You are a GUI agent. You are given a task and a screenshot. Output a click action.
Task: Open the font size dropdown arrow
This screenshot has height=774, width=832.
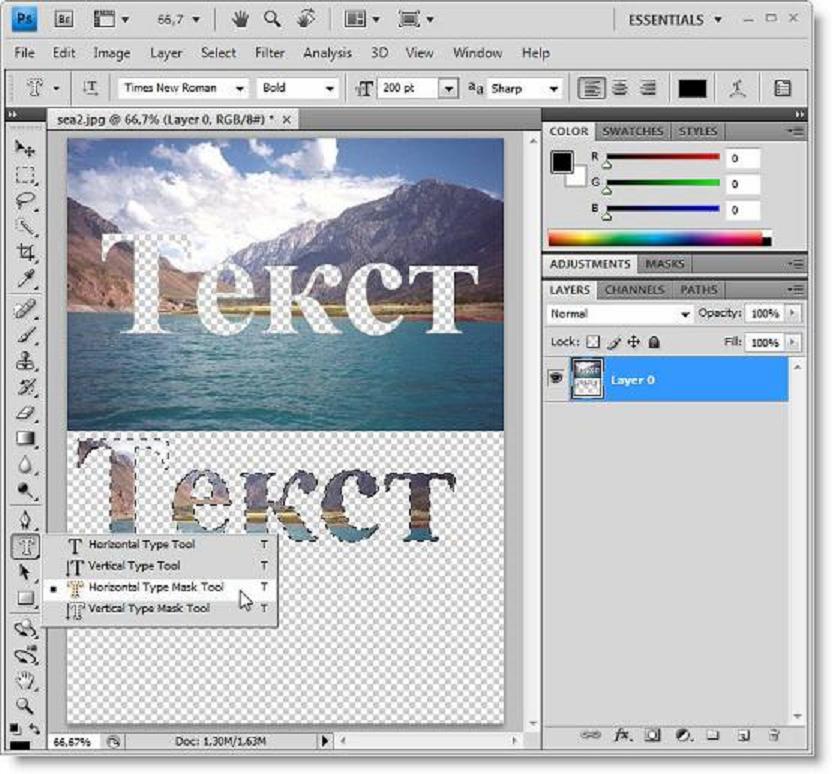pos(448,89)
